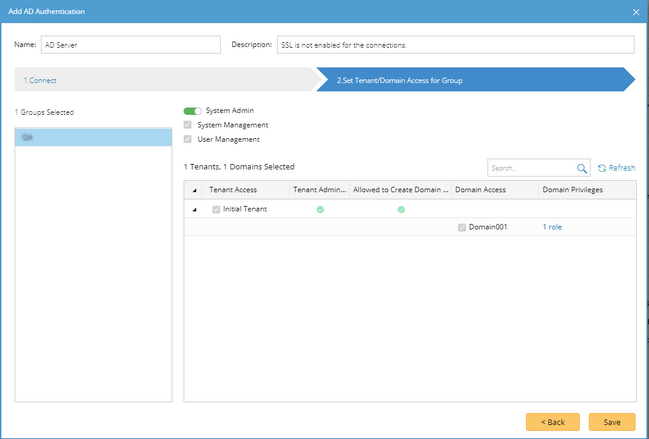Viewport: 649px width, 439px height.
Task: Check the System Management checkbox
Action: point(188,125)
